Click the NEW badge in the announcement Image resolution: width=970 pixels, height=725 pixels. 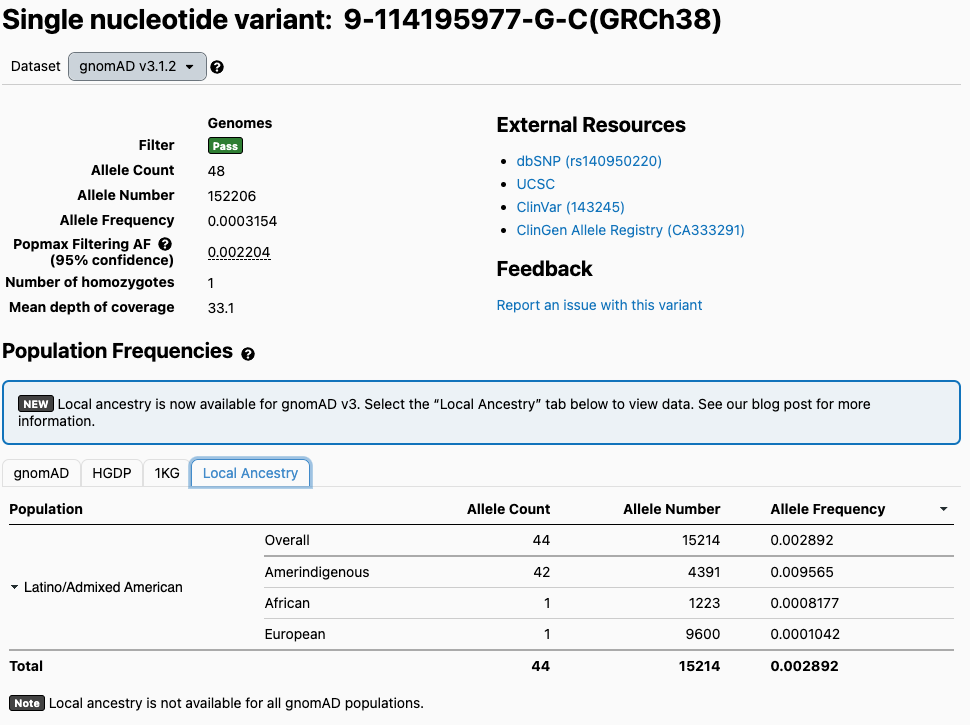point(36,404)
